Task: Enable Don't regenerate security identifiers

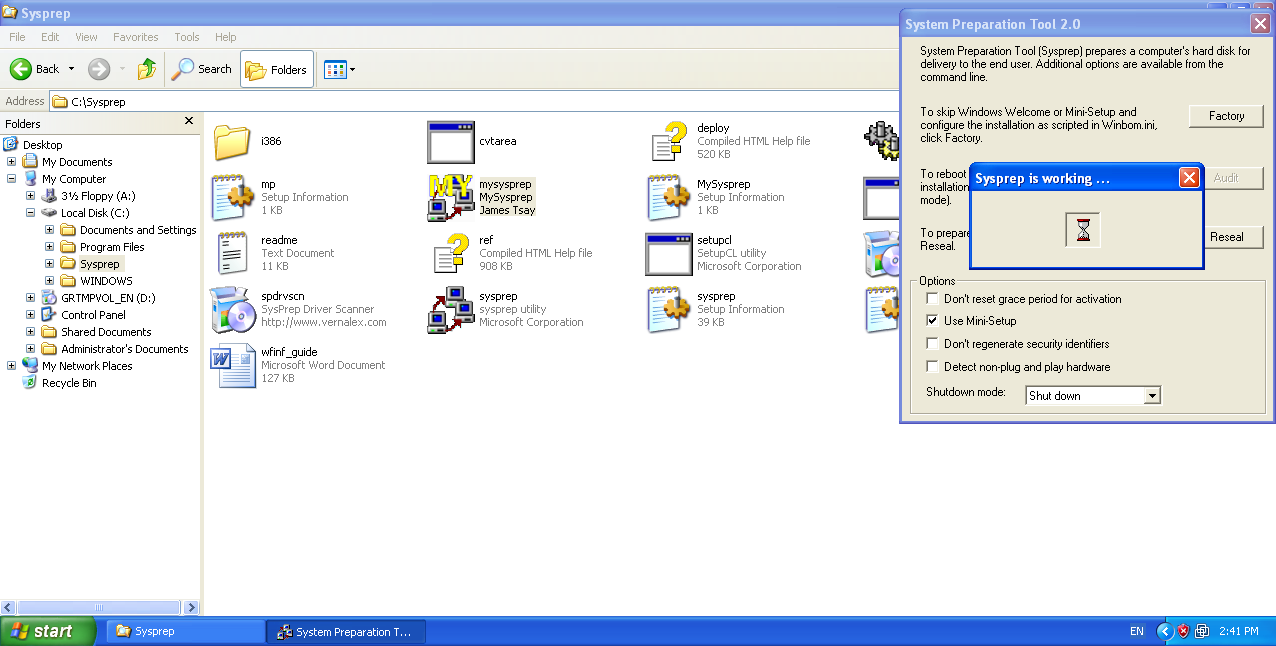Action: click(x=933, y=344)
